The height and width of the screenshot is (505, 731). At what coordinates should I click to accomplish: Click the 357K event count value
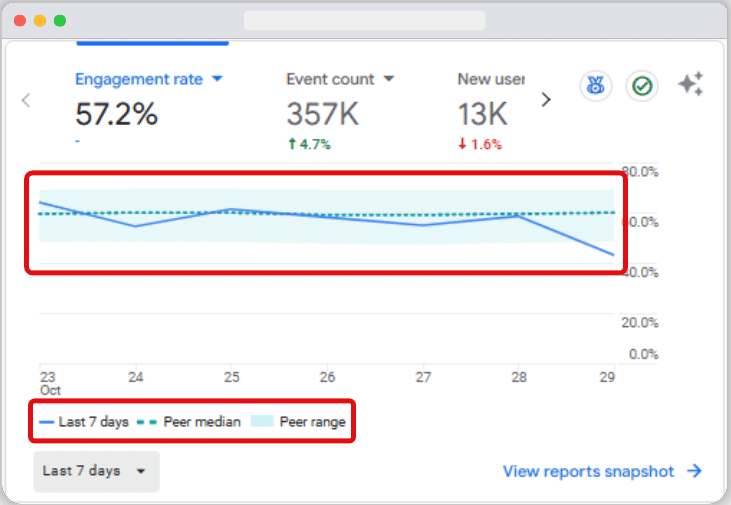[323, 114]
